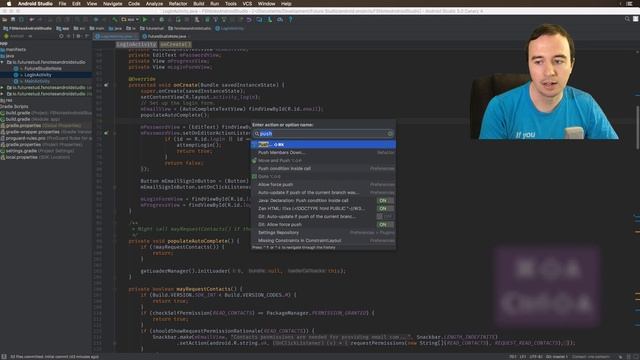640x360 pixels.
Task: Click the gutter marker beside setOnEditorActionListener
Action: (x=106, y=133)
